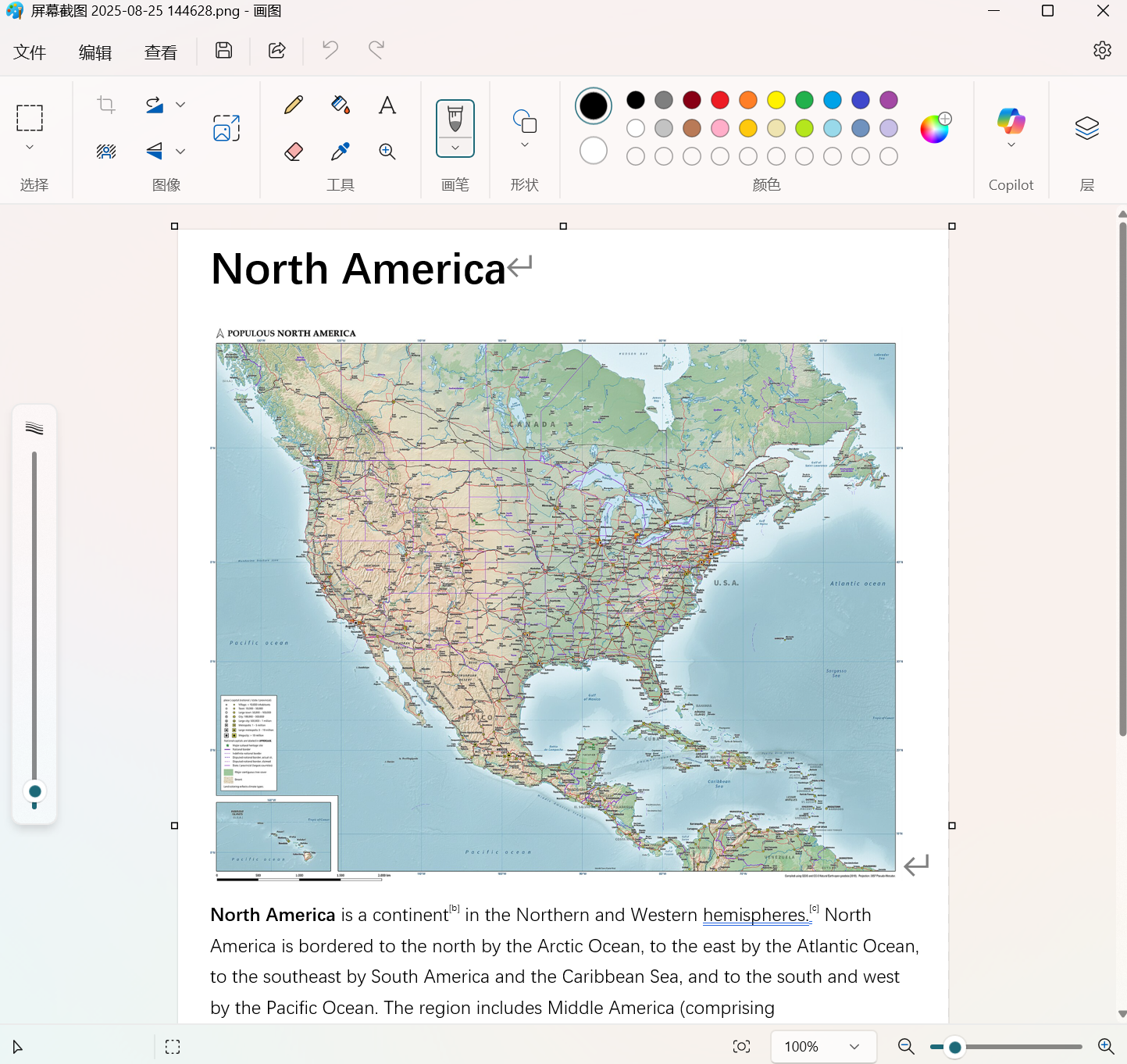Open the 文件 menu
Screen dimensions: 1127x1064
30,52
